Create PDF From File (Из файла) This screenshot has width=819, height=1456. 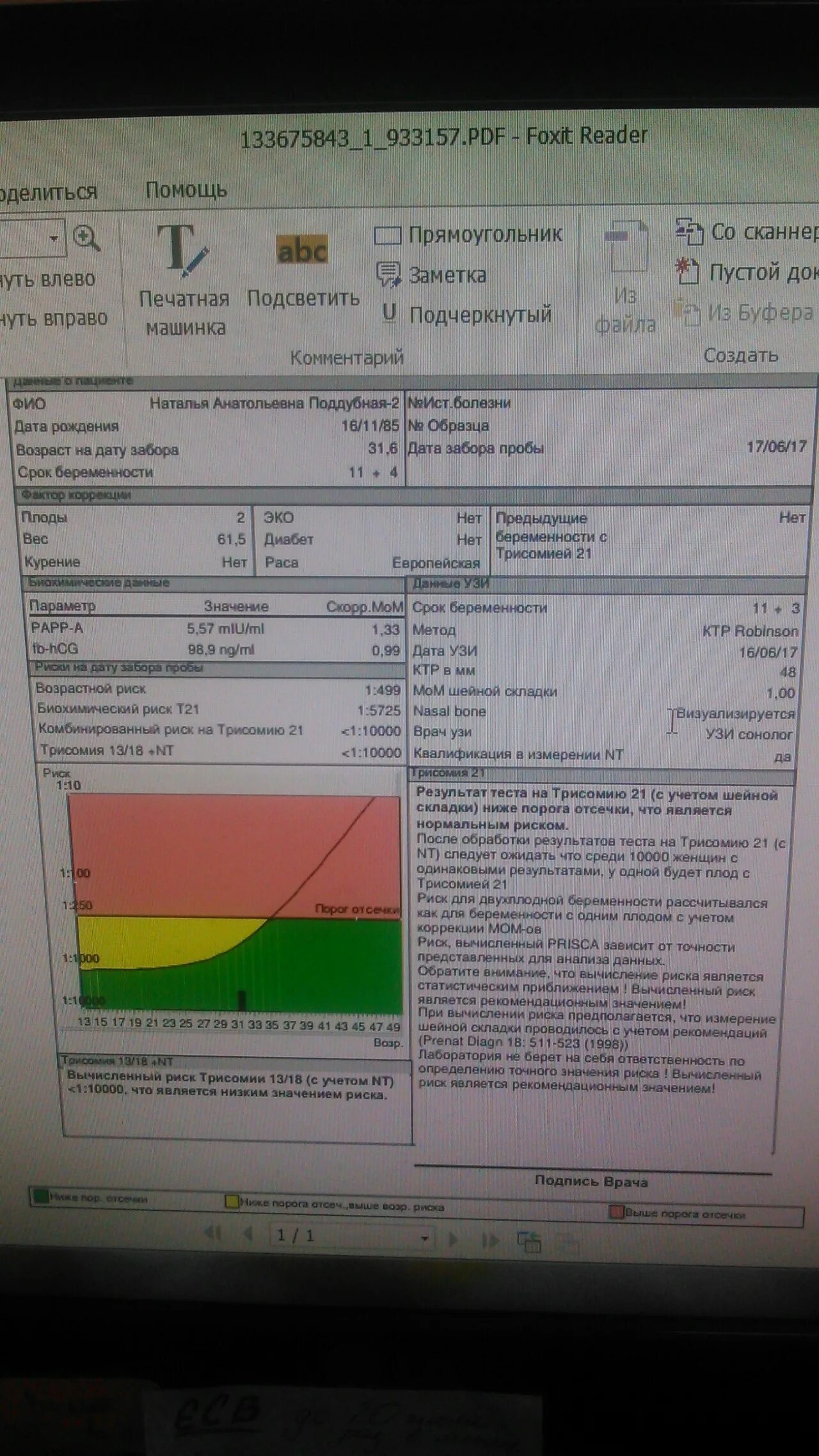coord(625,279)
